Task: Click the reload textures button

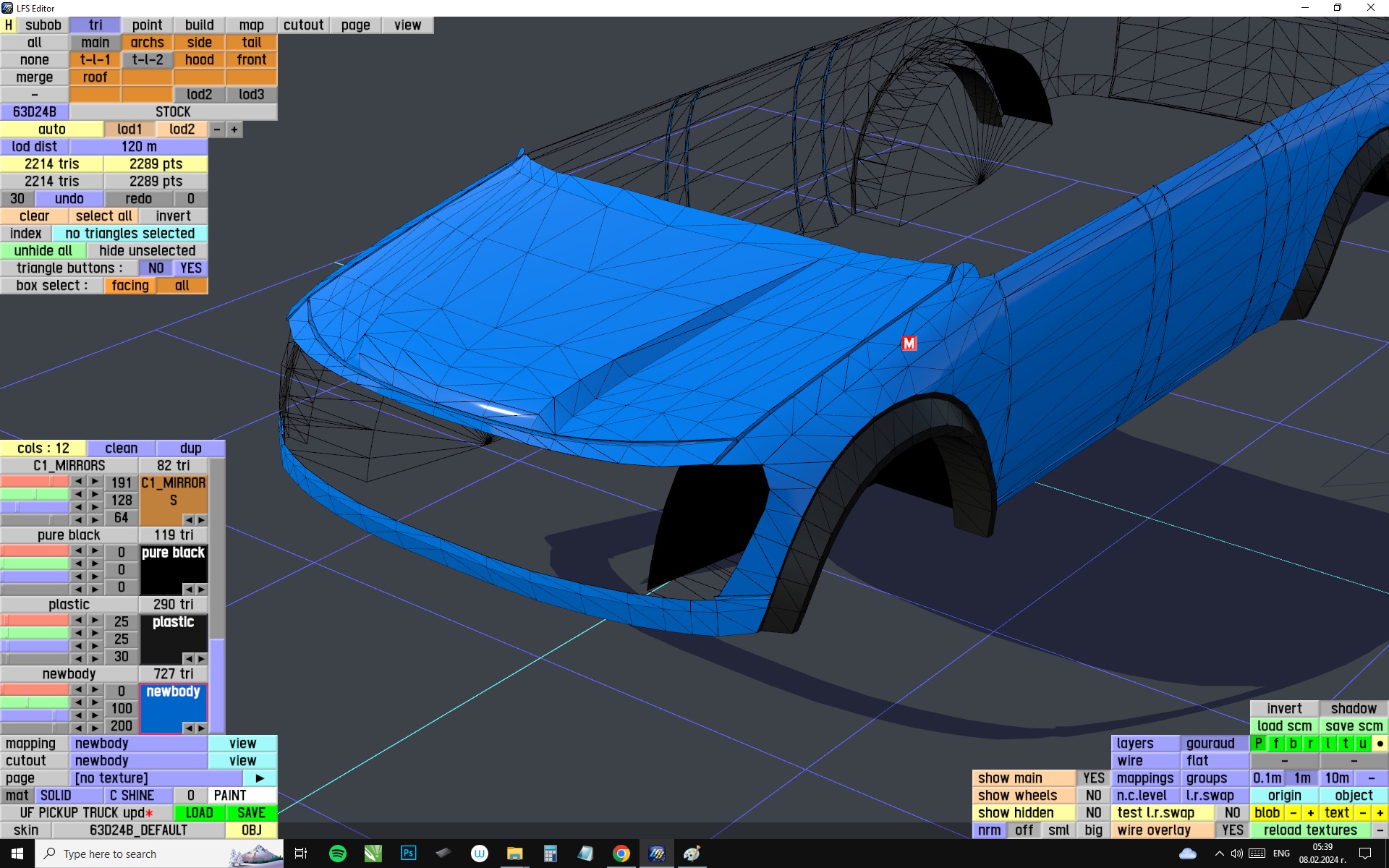Action: pyautogui.click(x=1310, y=830)
